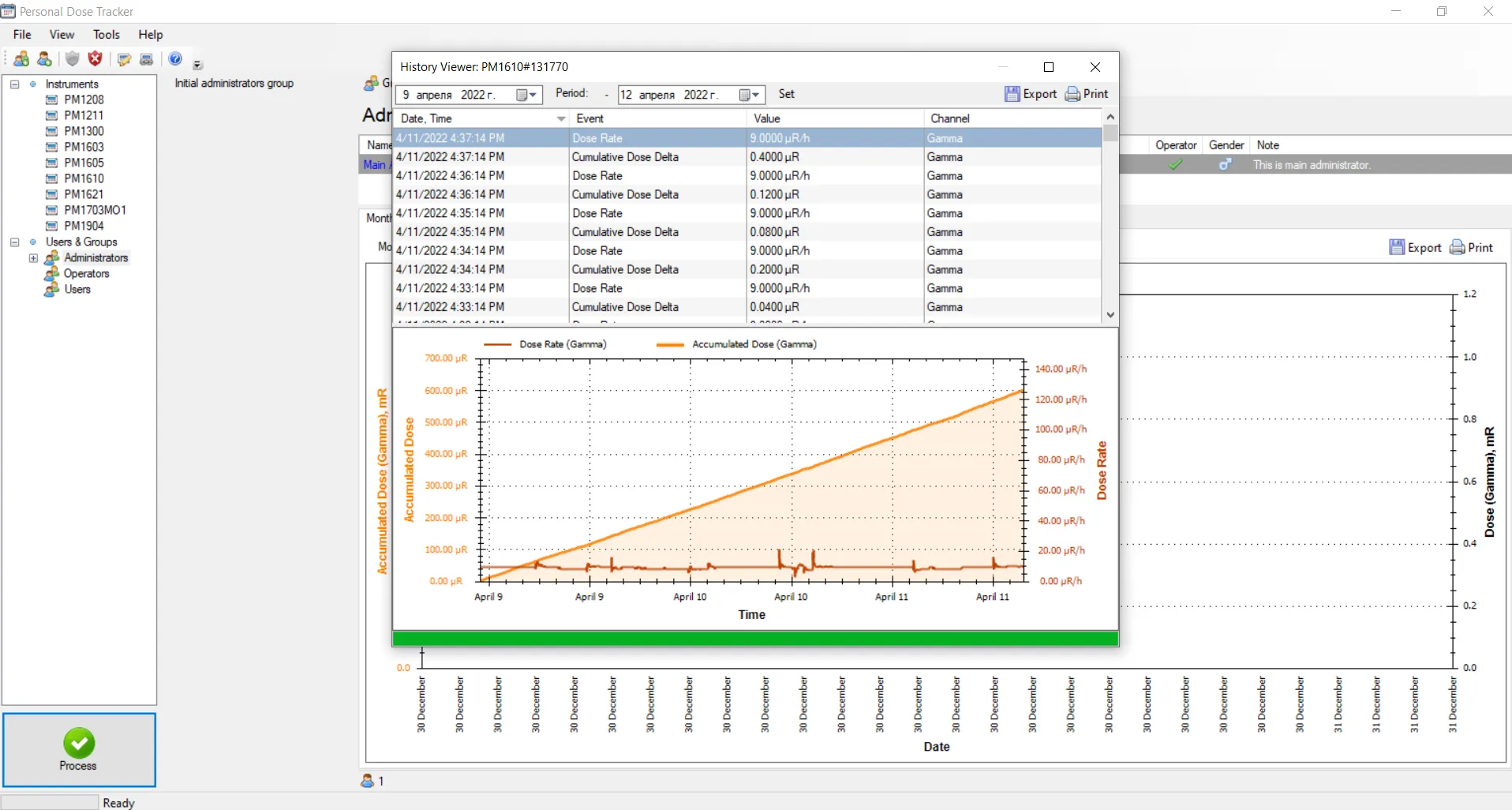Click the red shield with X icon

point(95,58)
